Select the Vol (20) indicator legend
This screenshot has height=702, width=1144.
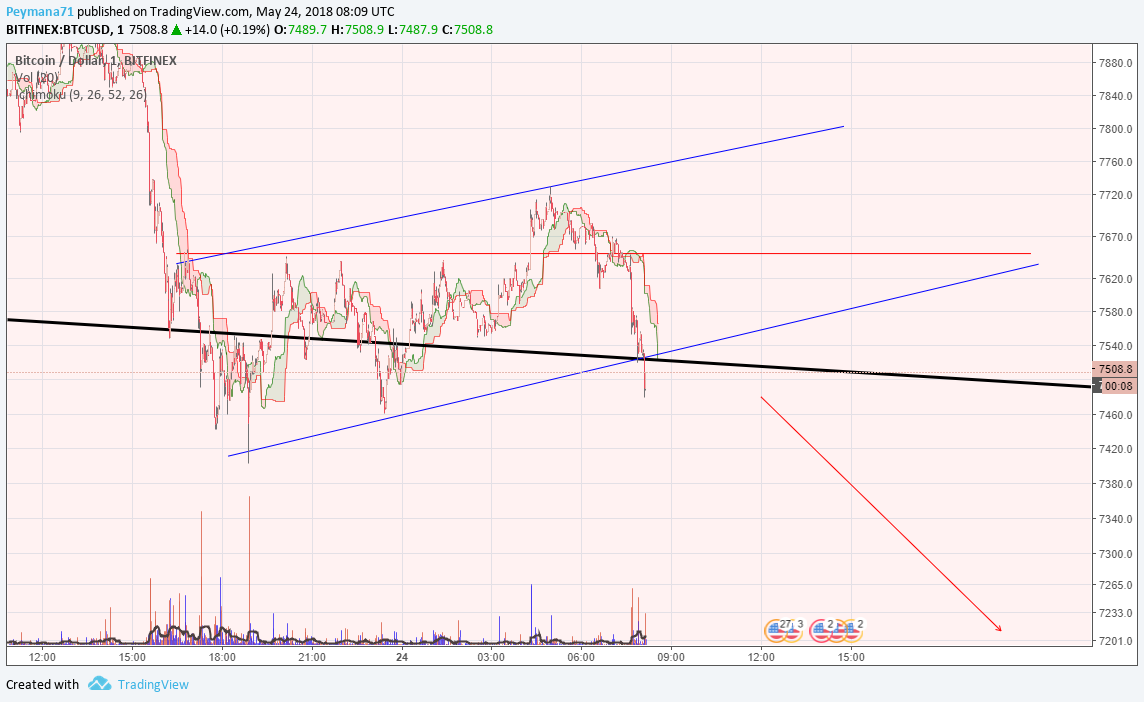point(36,77)
